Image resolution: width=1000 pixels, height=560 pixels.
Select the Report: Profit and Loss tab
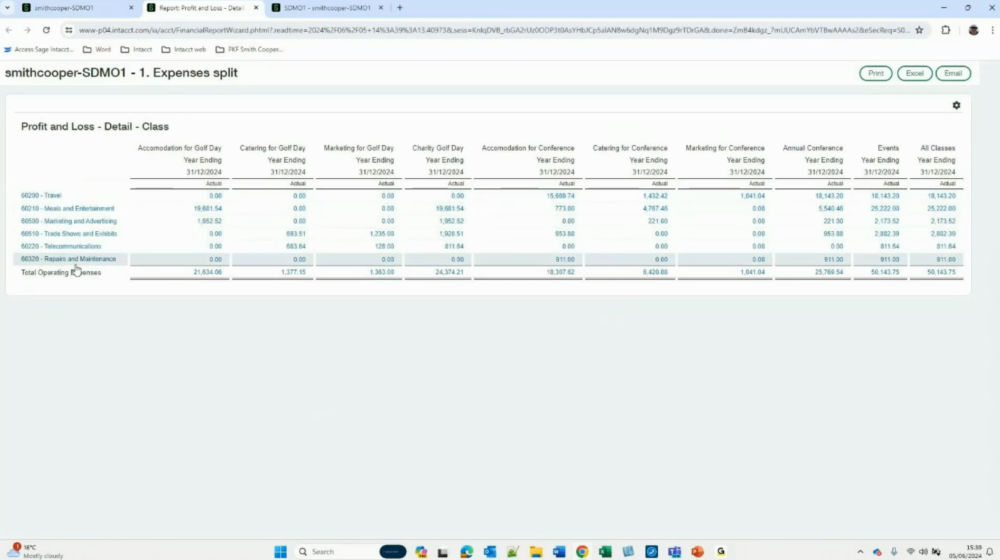point(200,8)
